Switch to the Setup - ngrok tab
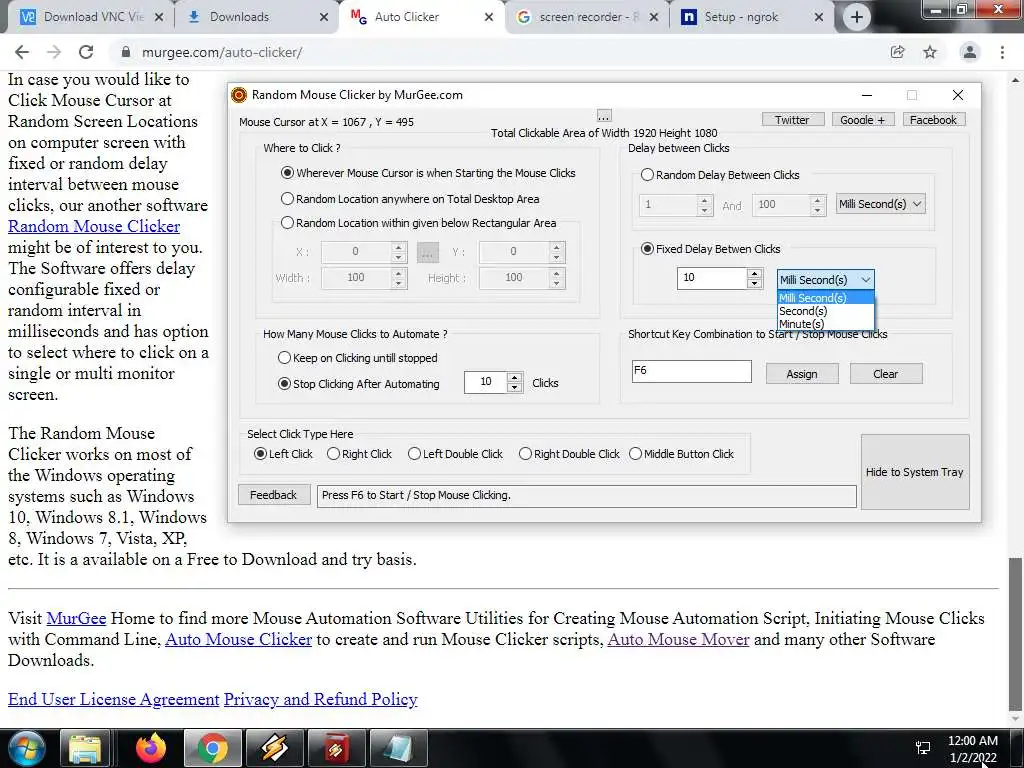1024x768 pixels. (751, 17)
